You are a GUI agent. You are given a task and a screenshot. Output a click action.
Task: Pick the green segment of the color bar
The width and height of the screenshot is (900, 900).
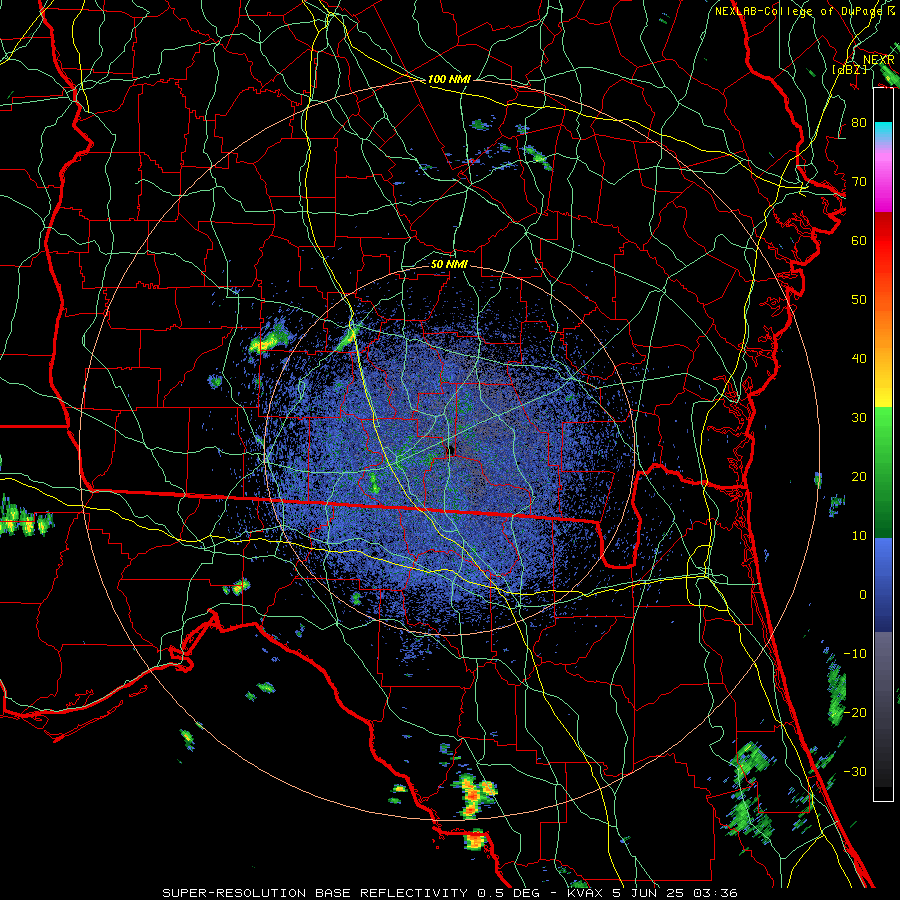pos(883,471)
